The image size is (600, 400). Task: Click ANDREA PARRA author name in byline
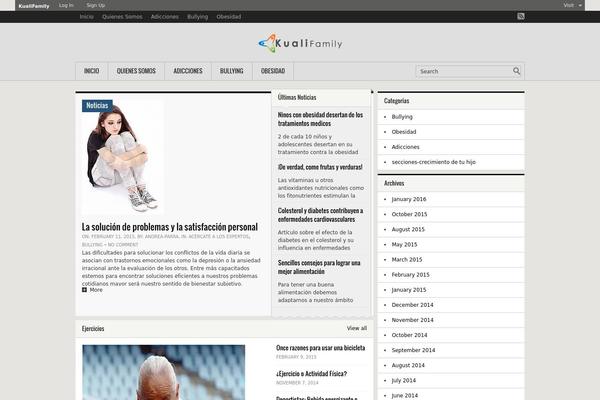pos(161,237)
